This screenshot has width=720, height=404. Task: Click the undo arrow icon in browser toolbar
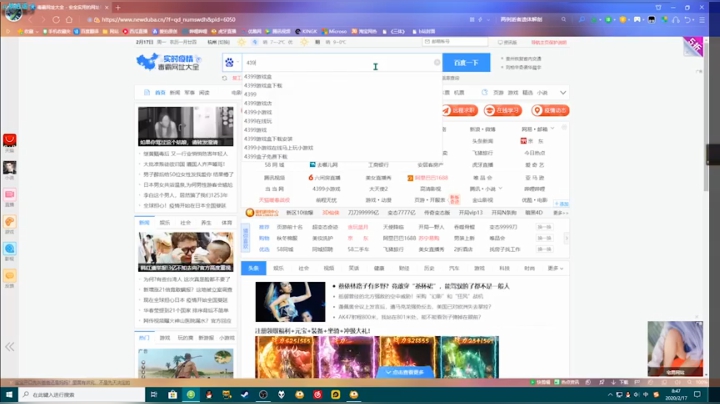pyautogui.click(x=688, y=20)
